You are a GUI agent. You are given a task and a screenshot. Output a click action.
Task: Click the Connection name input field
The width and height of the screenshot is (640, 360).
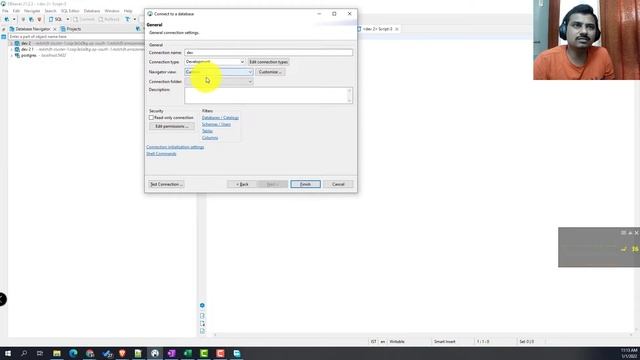coord(268,53)
